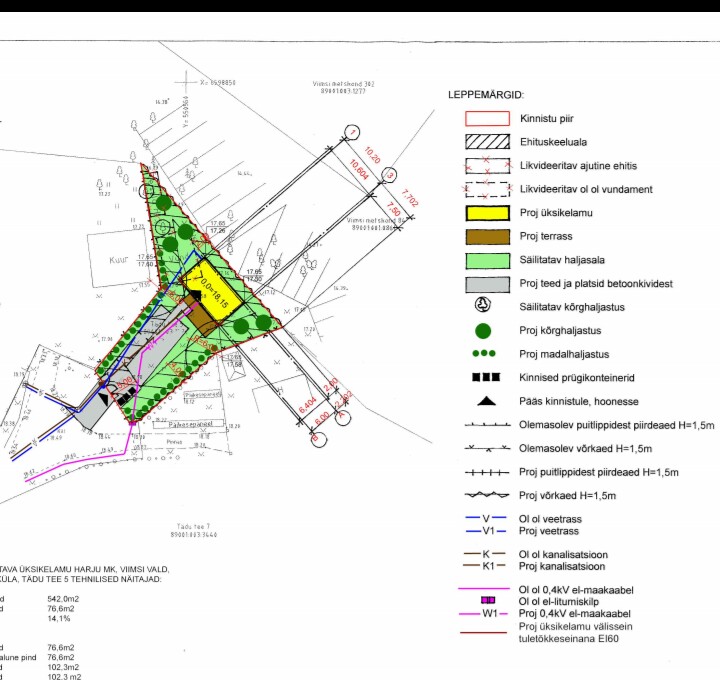Select the Kuur building label on the plan

coord(119,257)
